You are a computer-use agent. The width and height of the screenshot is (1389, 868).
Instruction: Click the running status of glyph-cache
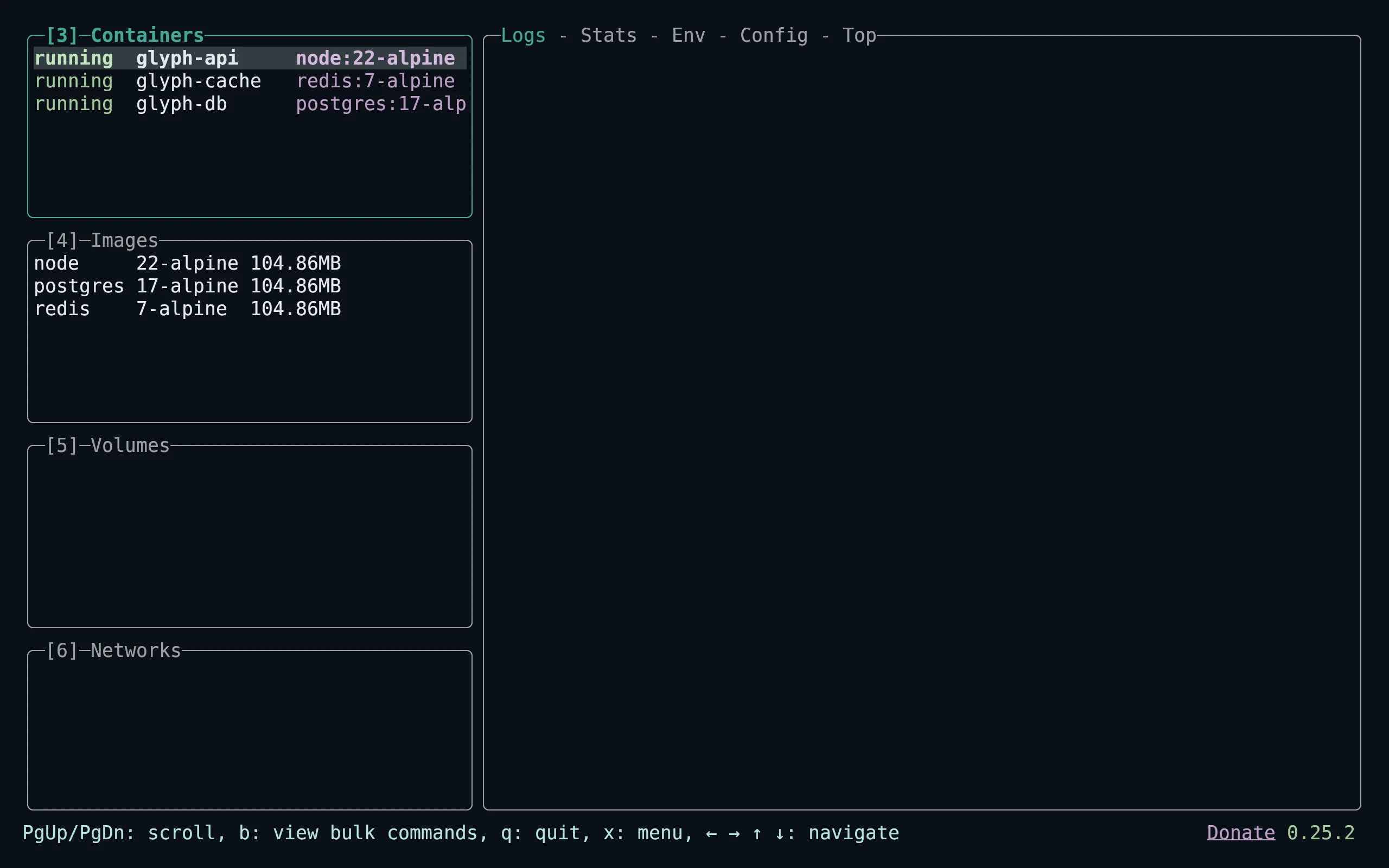click(x=73, y=81)
